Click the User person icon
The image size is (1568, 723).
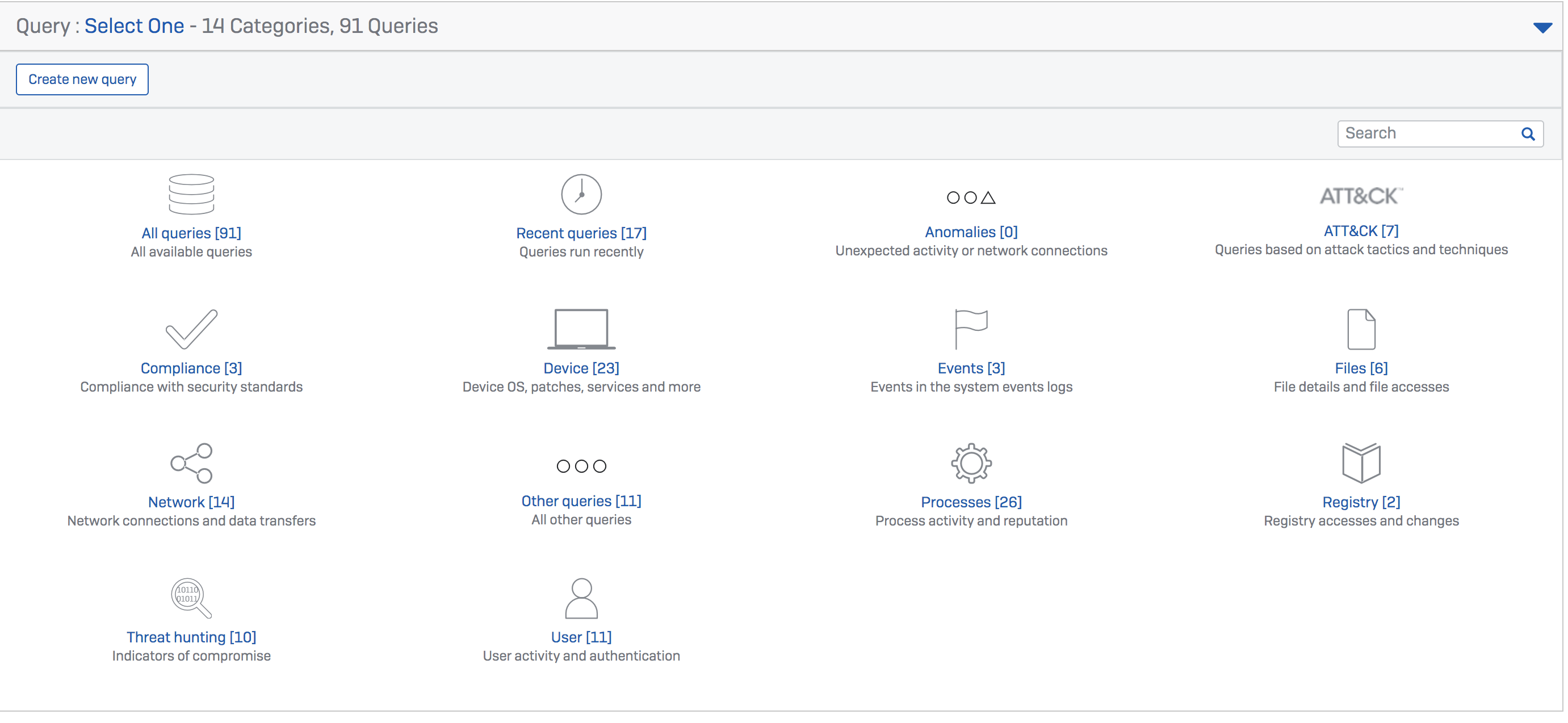click(581, 598)
